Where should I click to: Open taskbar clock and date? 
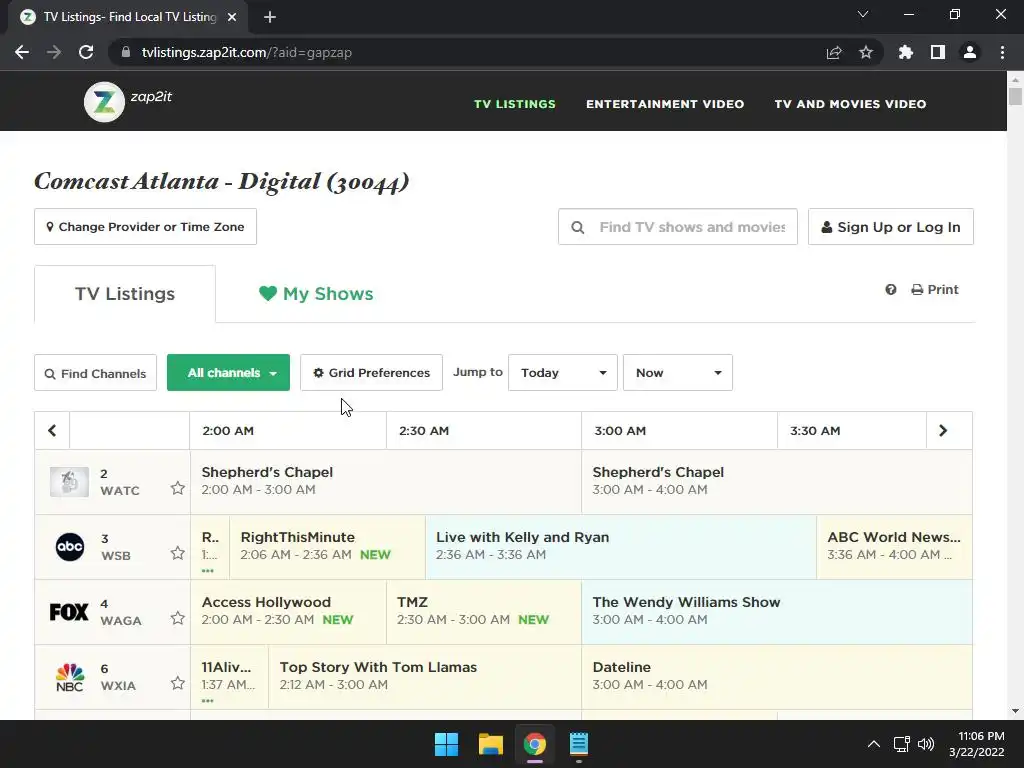[977, 744]
